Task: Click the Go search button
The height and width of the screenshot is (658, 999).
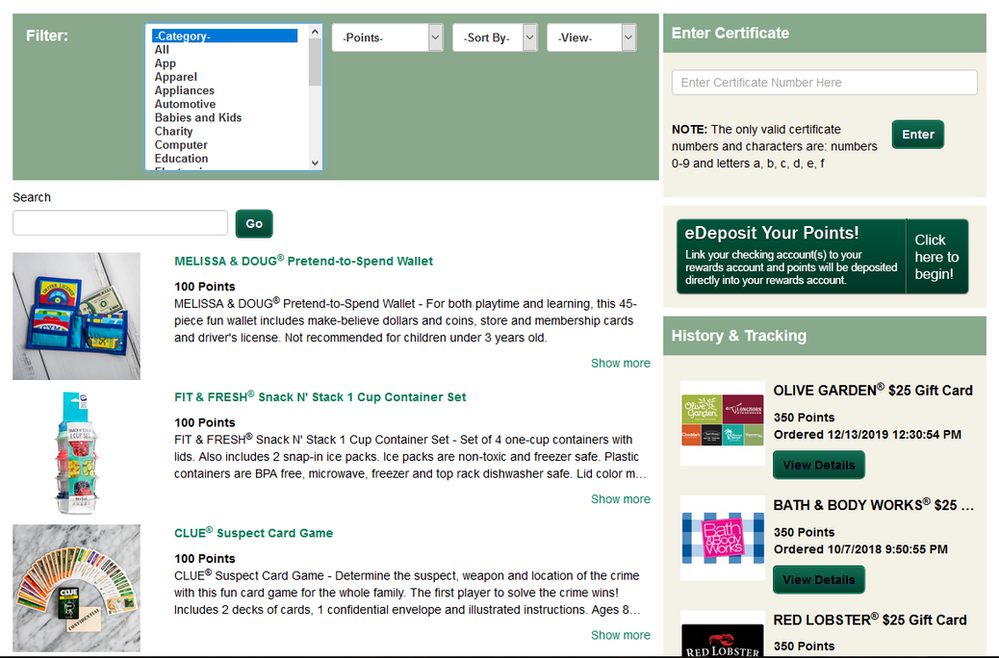Action: [x=254, y=224]
